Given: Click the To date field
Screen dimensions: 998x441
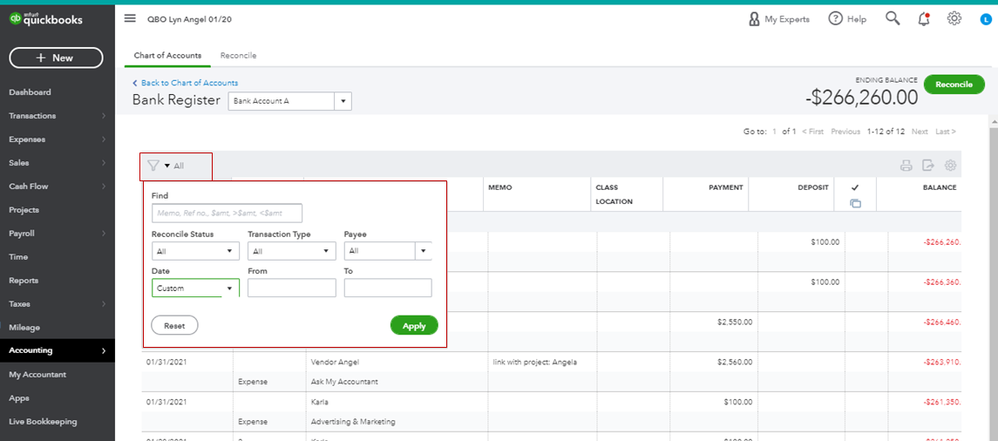Looking at the screenshot, I should pos(388,288).
